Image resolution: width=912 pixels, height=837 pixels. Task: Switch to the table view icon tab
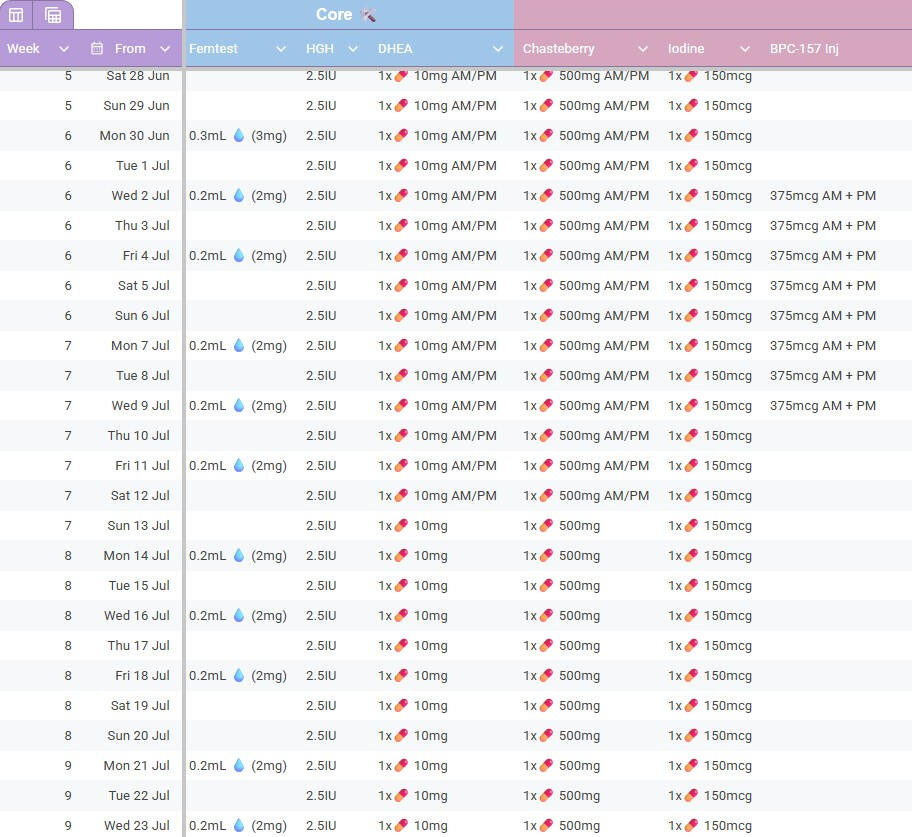point(16,15)
